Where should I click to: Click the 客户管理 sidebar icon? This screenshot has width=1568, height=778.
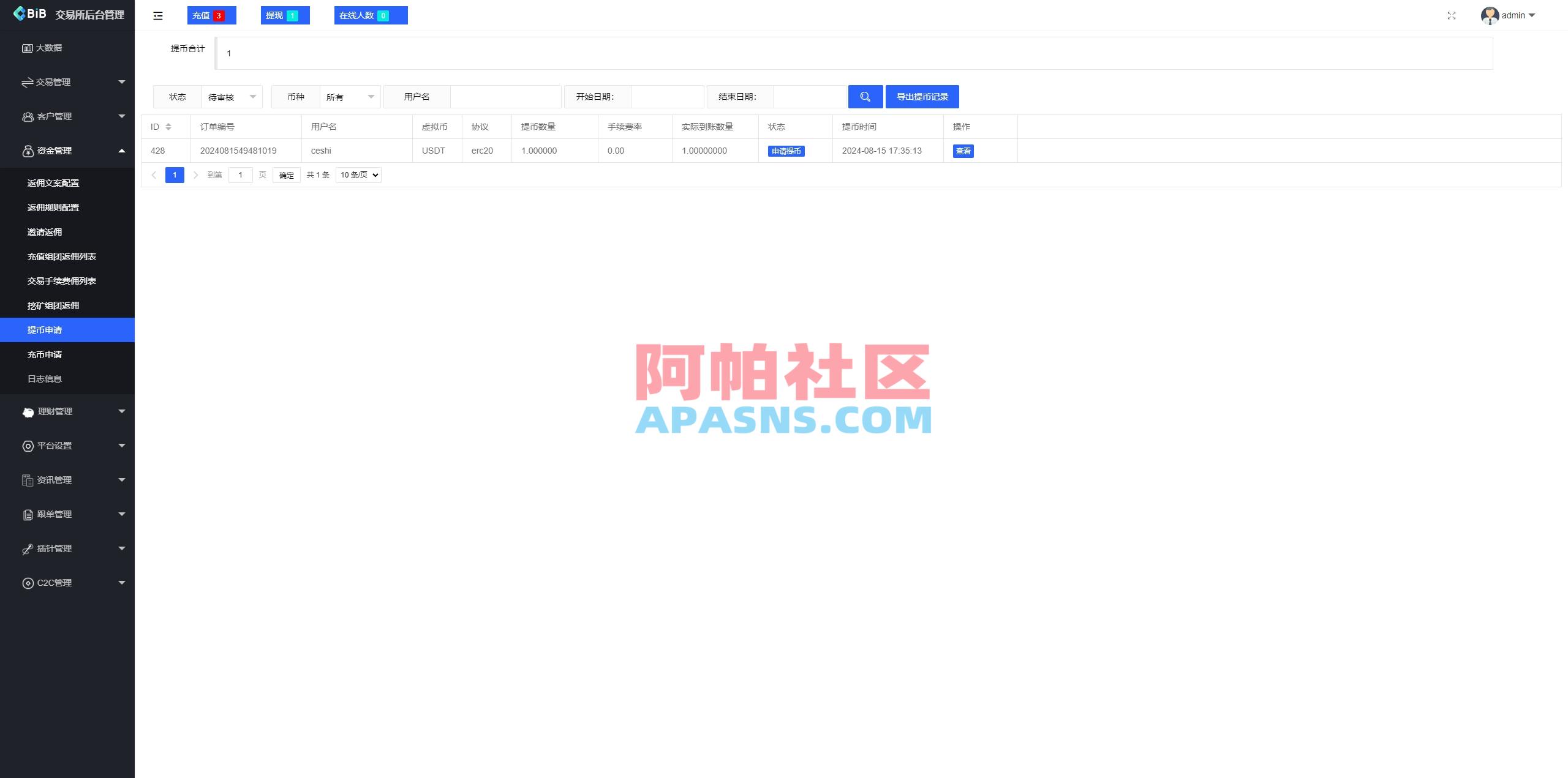28,116
